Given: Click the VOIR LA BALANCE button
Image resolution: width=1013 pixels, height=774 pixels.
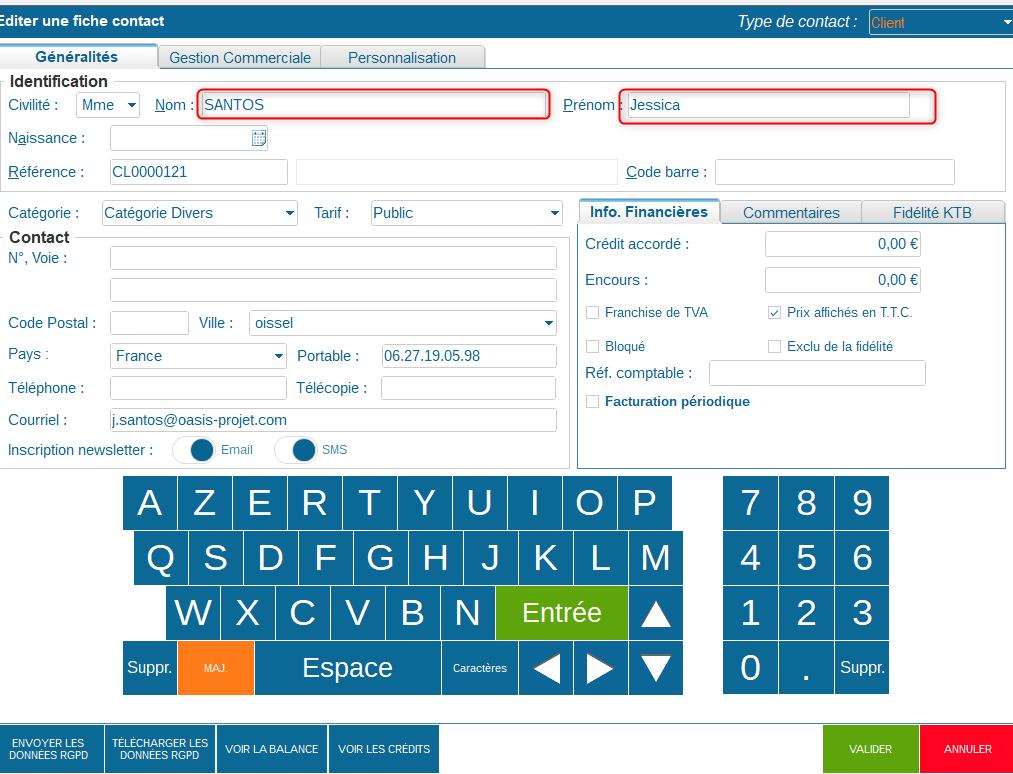Looking at the screenshot, I should click(272, 749).
